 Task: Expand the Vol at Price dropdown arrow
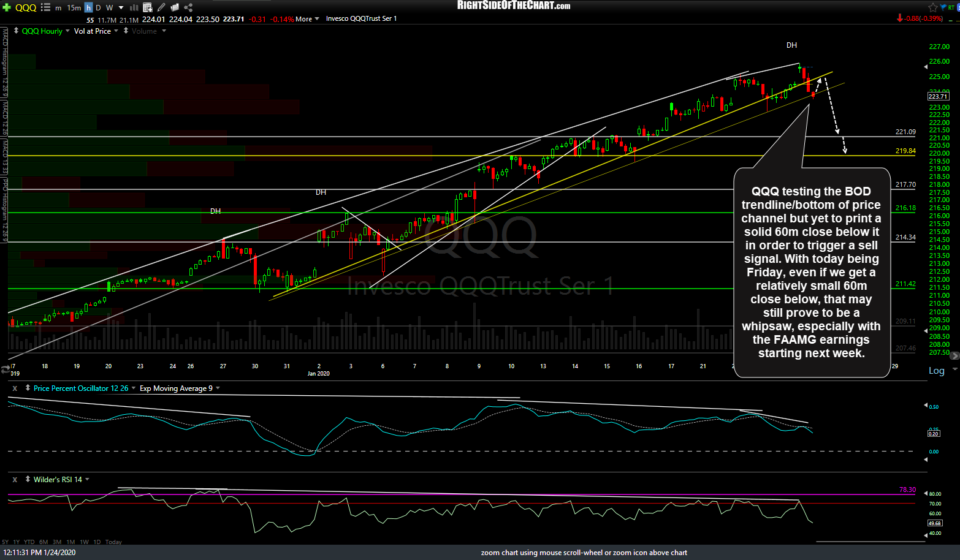pyautogui.click(x=116, y=31)
